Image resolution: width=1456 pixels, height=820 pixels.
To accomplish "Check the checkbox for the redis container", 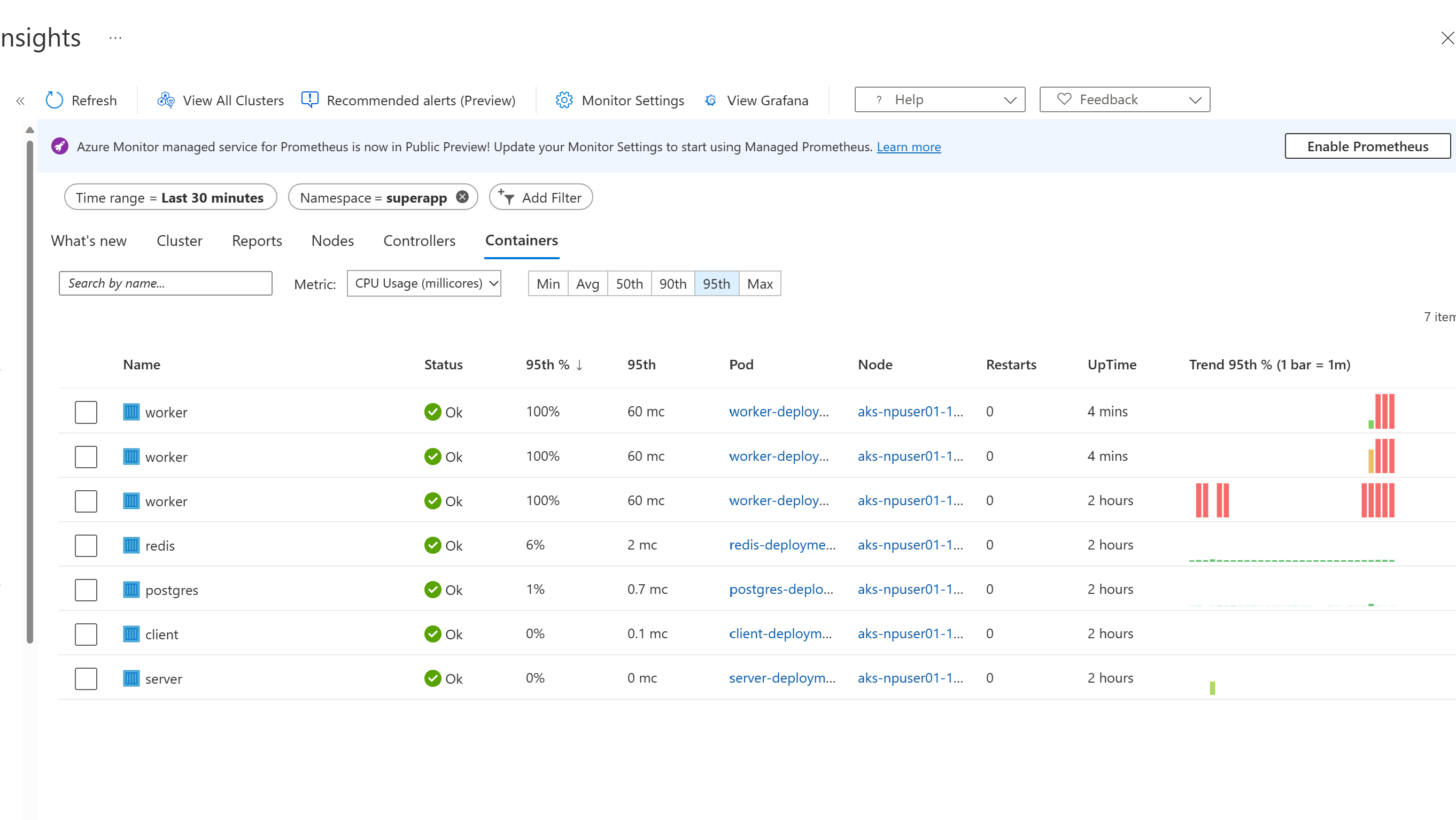I will pos(86,545).
